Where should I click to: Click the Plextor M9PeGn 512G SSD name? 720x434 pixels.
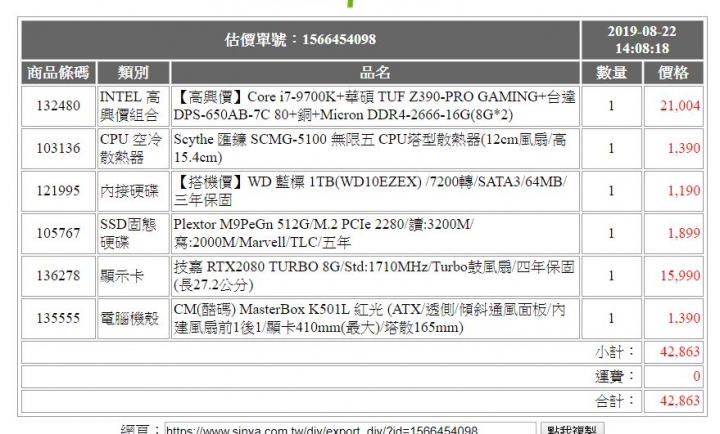[x=323, y=233]
